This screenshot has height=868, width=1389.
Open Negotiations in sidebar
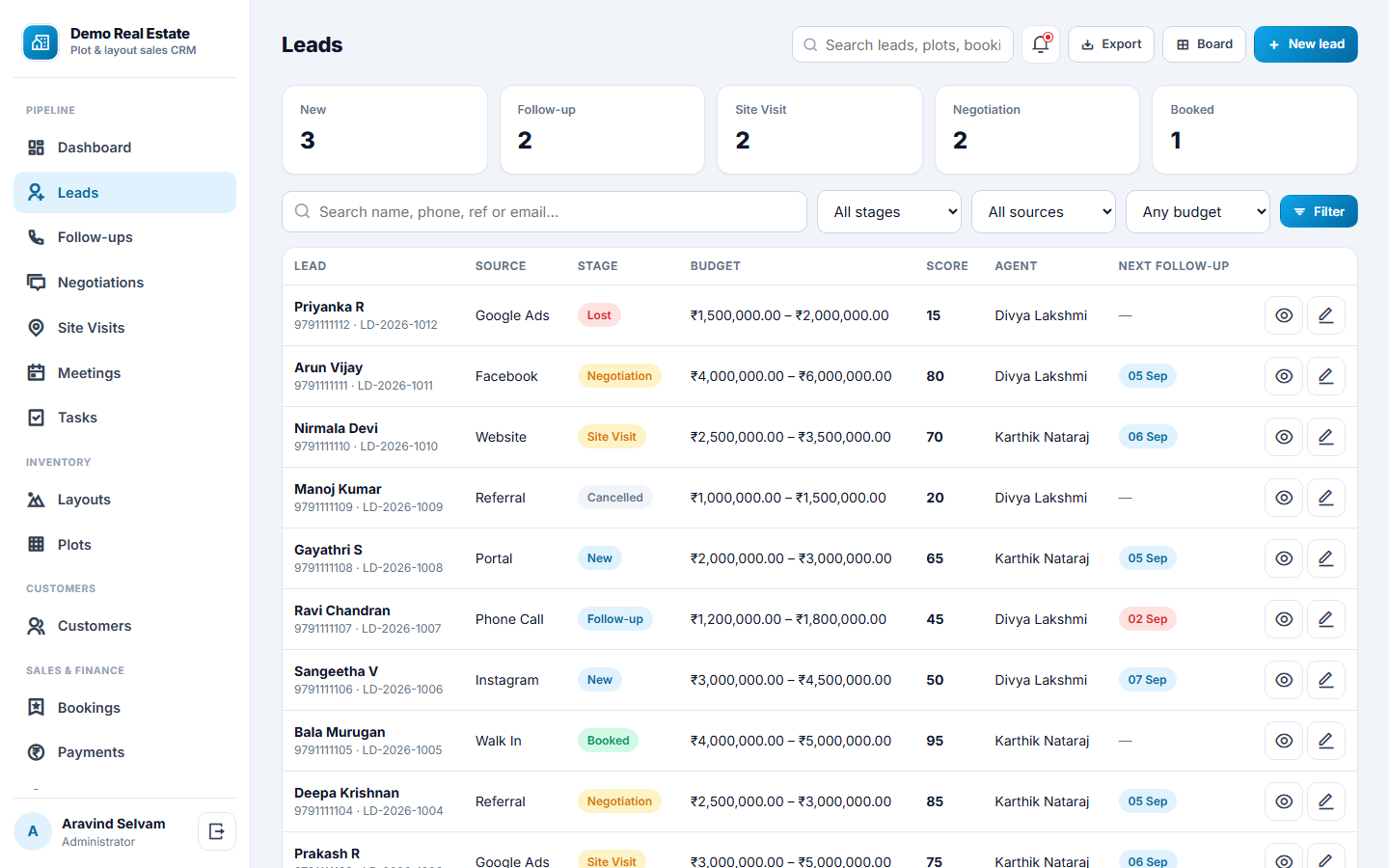tap(124, 283)
